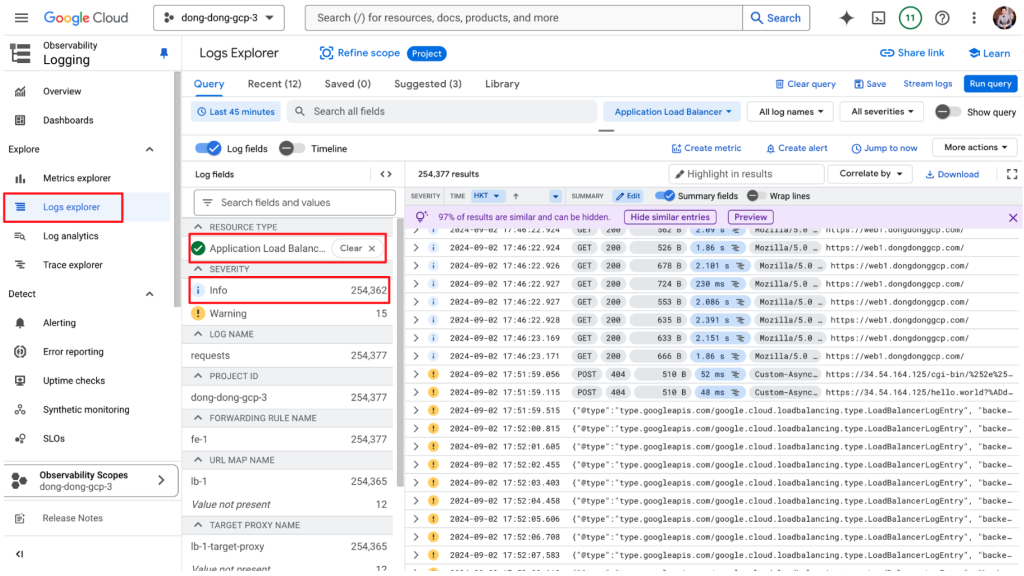Open the project selector dong-dong-gcp-3
The width and height of the screenshot is (1024, 576).
pyautogui.click(x=219, y=18)
